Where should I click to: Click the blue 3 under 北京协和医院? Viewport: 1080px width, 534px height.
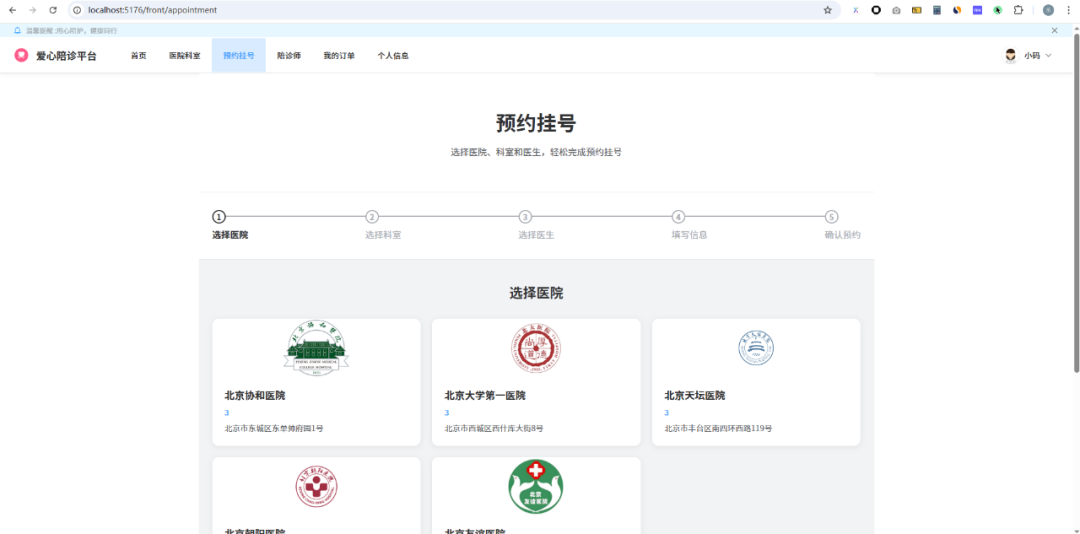pos(227,413)
